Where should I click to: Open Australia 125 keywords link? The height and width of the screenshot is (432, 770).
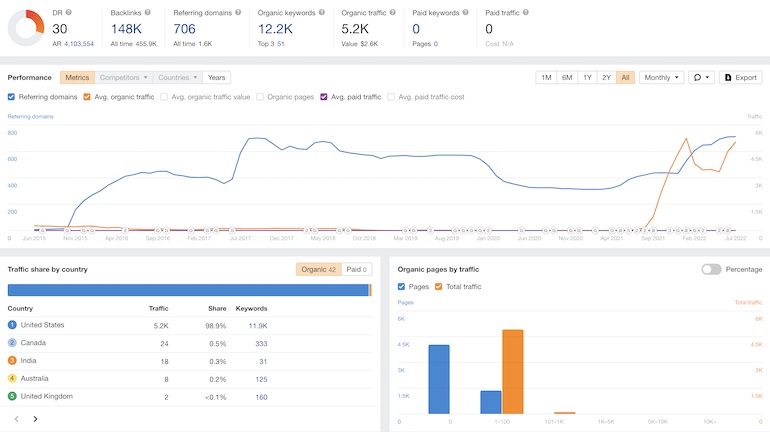tap(261, 379)
